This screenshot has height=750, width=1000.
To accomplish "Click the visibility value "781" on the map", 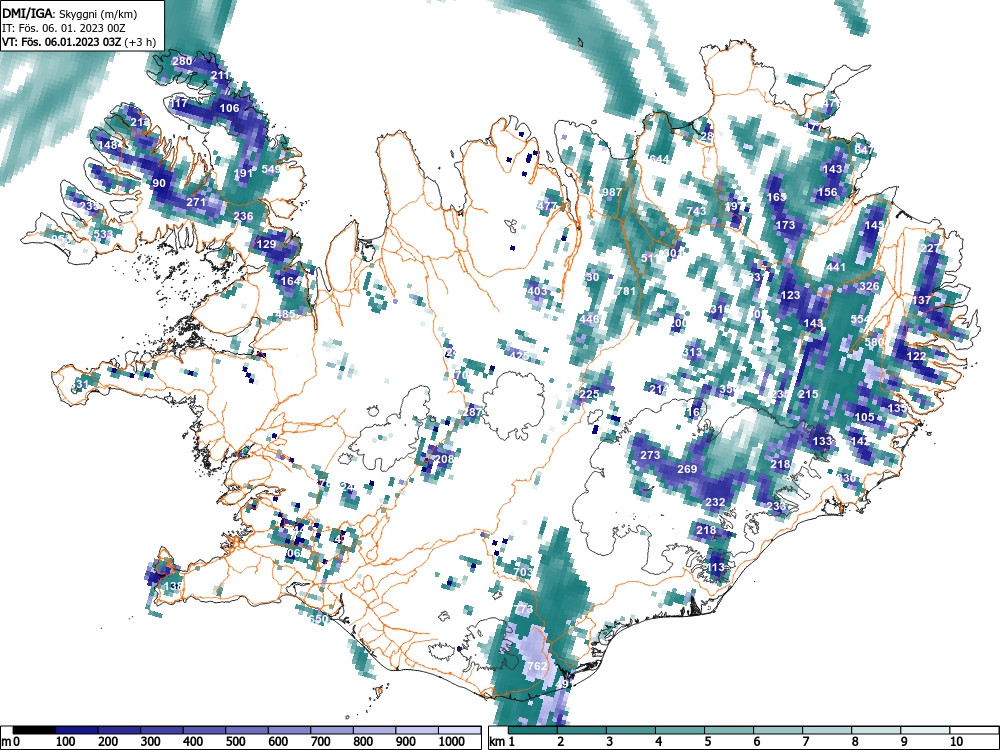I will coord(626,291).
